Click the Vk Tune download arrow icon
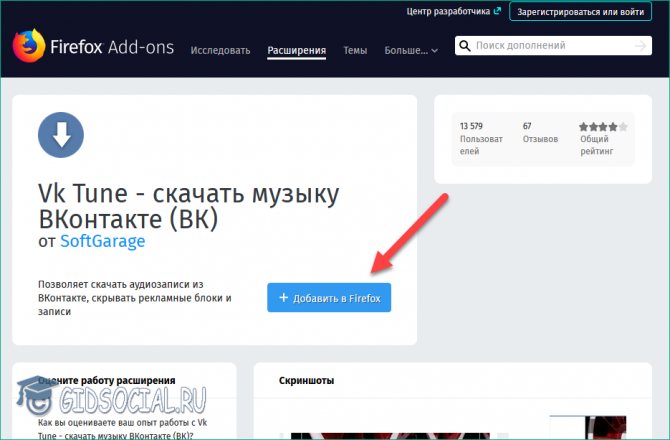The height and width of the screenshot is (440, 670). pyautogui.click(x=61, y=135)
